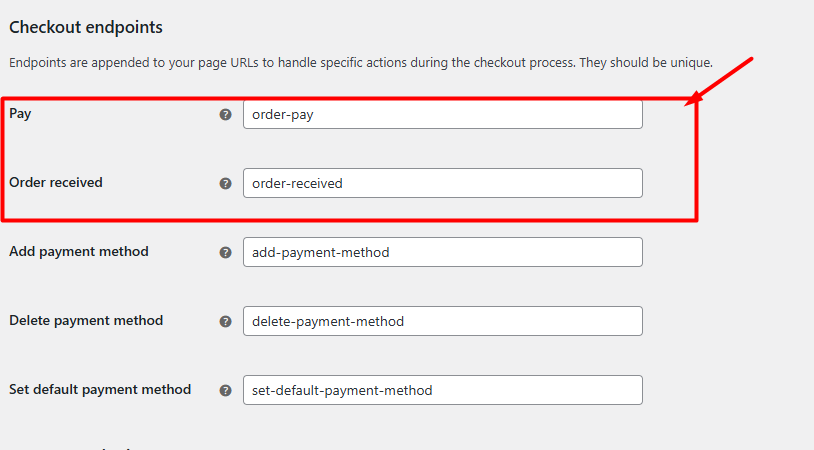Click the red arrow annotation
Viewport: 814px width, 450px height.
pyautogui.click(x=718, y=80)
